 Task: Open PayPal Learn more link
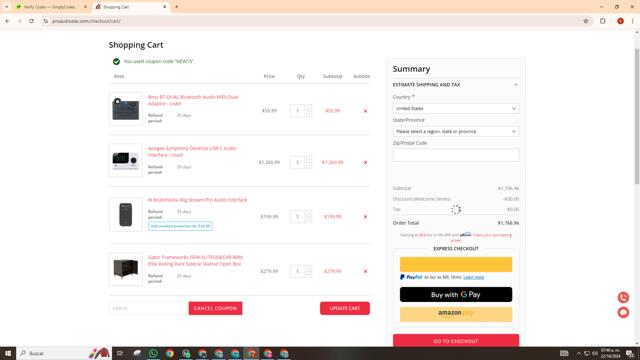click(x=473, y=277)
